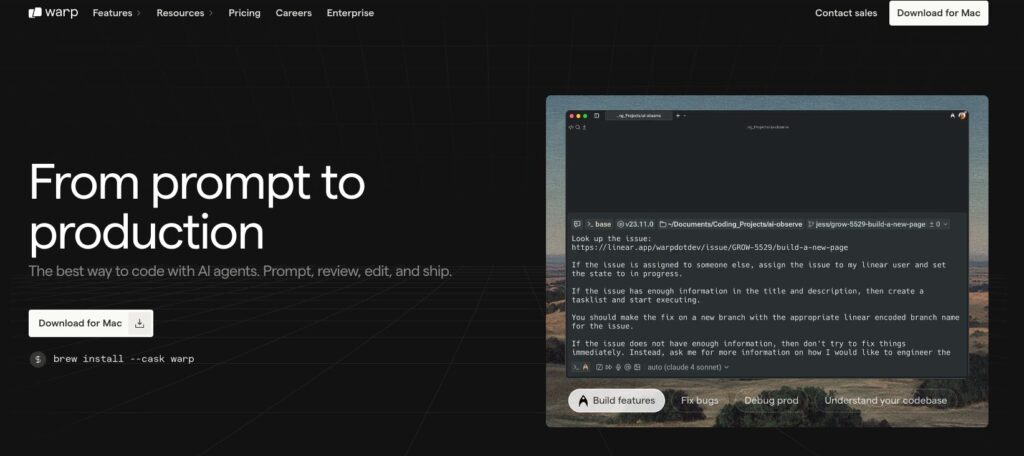Viewport: 1024px width, 456px height.
Task: Click the yellow minimize dot in Warp terminal
Action: pos(578,116)
